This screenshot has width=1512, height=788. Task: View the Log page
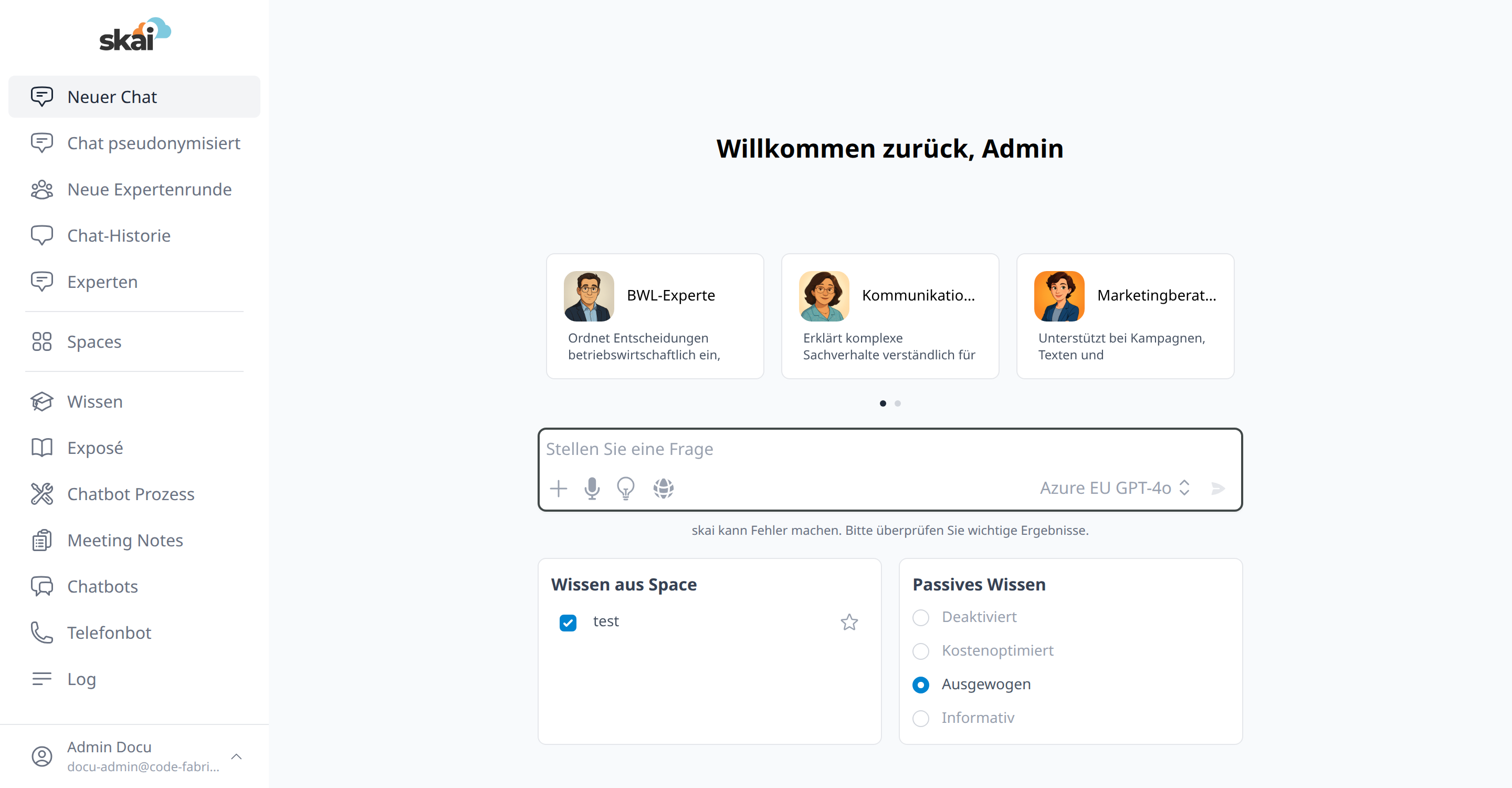[x=134, y=679]
